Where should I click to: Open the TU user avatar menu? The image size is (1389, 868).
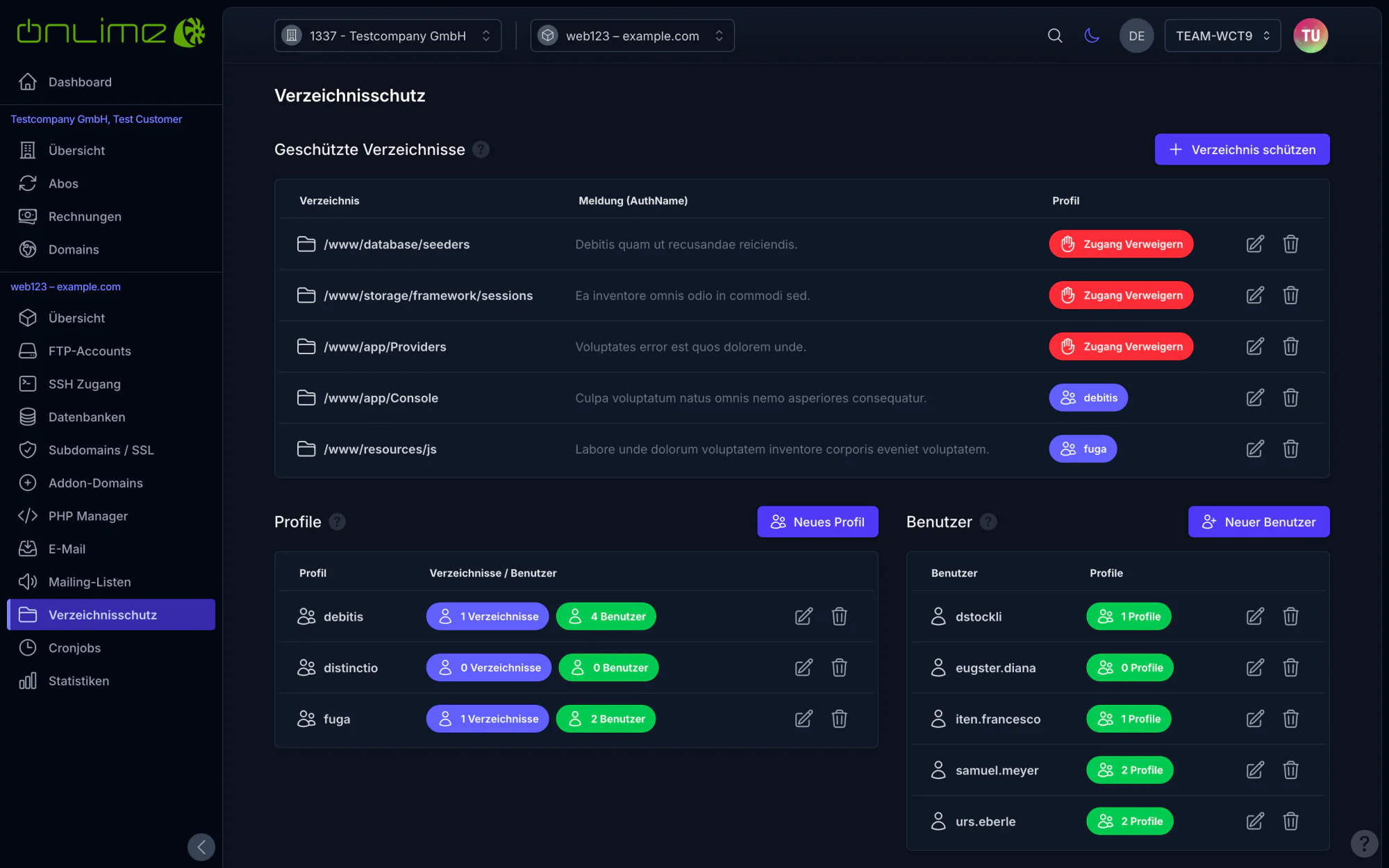pyautogui.click(x=1311, y=35)
